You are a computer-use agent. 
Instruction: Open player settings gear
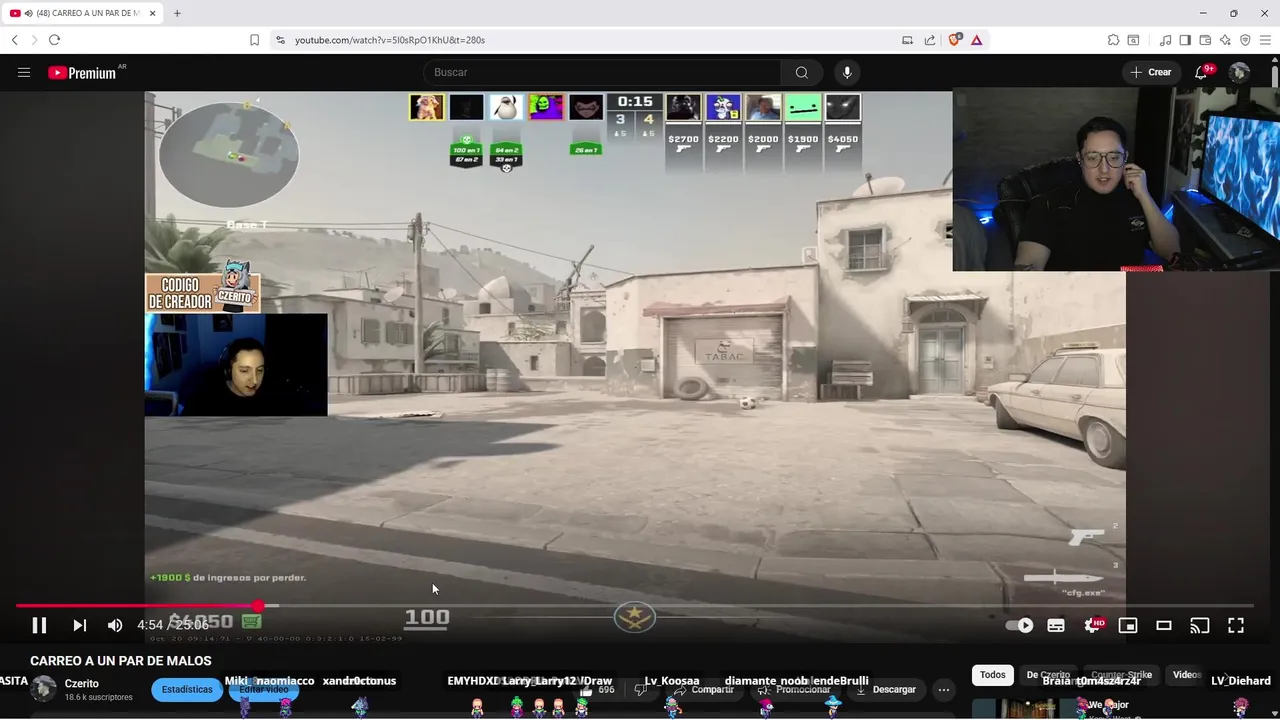pyautogui.click(x=1092, y=626)
